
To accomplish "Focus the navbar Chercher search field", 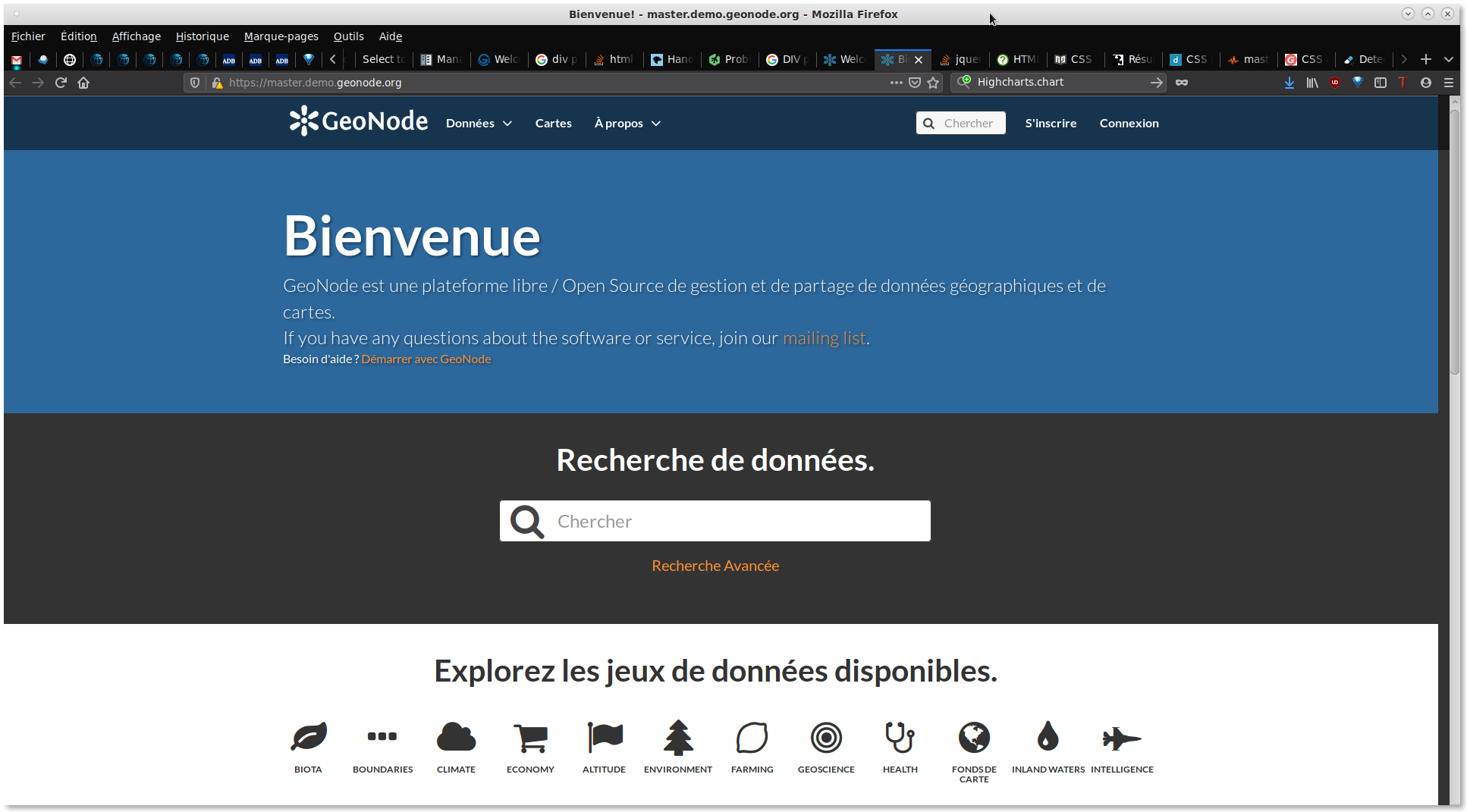I will [960, 123].
